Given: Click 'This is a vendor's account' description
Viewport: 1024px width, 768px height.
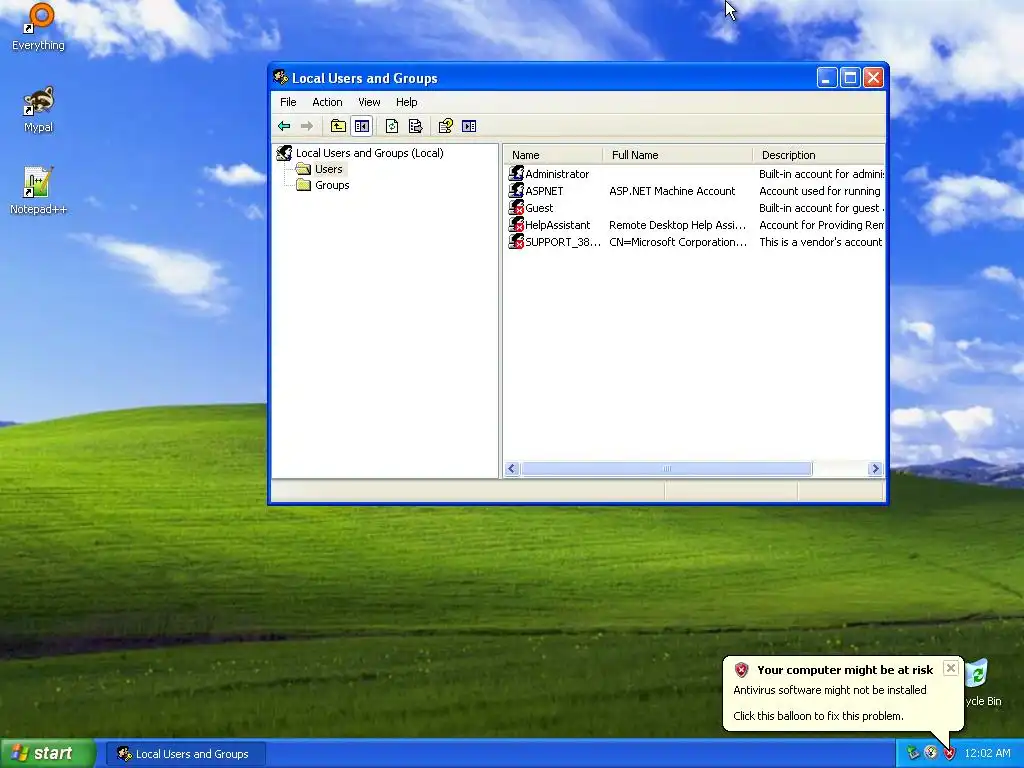Looking at the screenshot, I should [820, 242].
